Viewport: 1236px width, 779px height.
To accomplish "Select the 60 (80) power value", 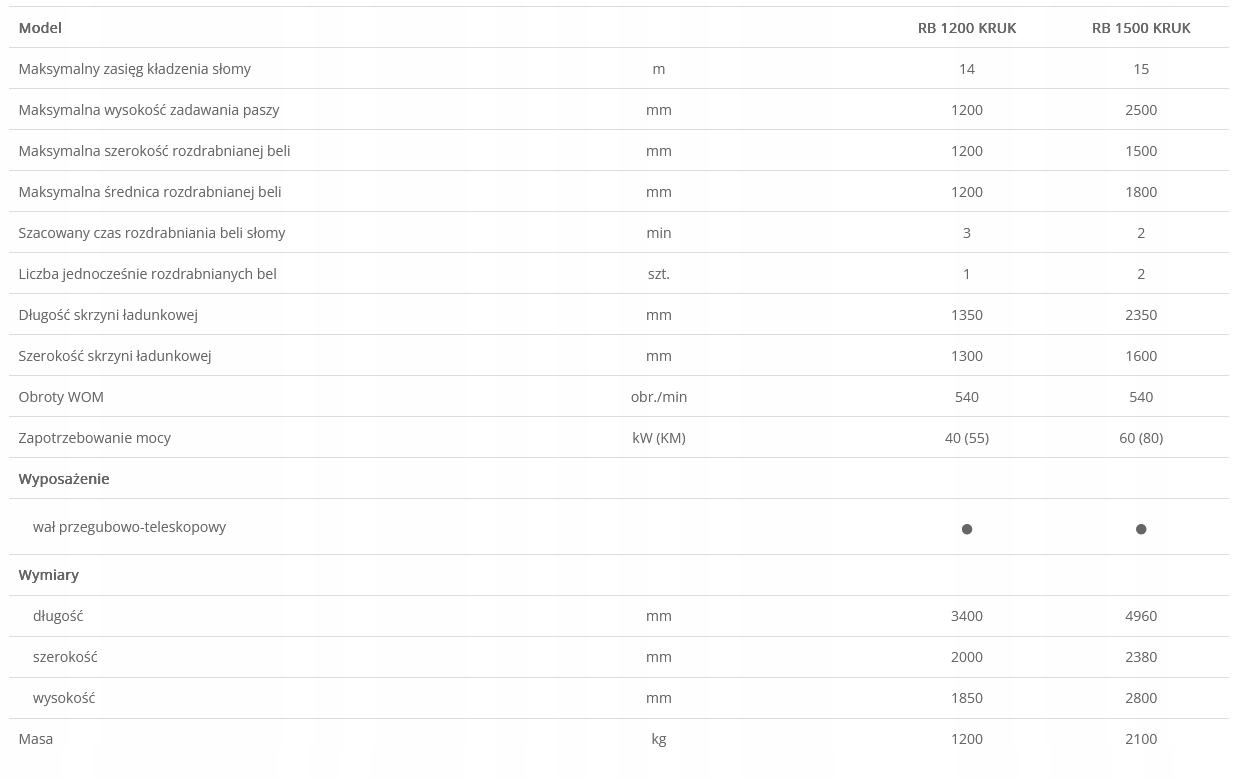I will point(1141,438).
